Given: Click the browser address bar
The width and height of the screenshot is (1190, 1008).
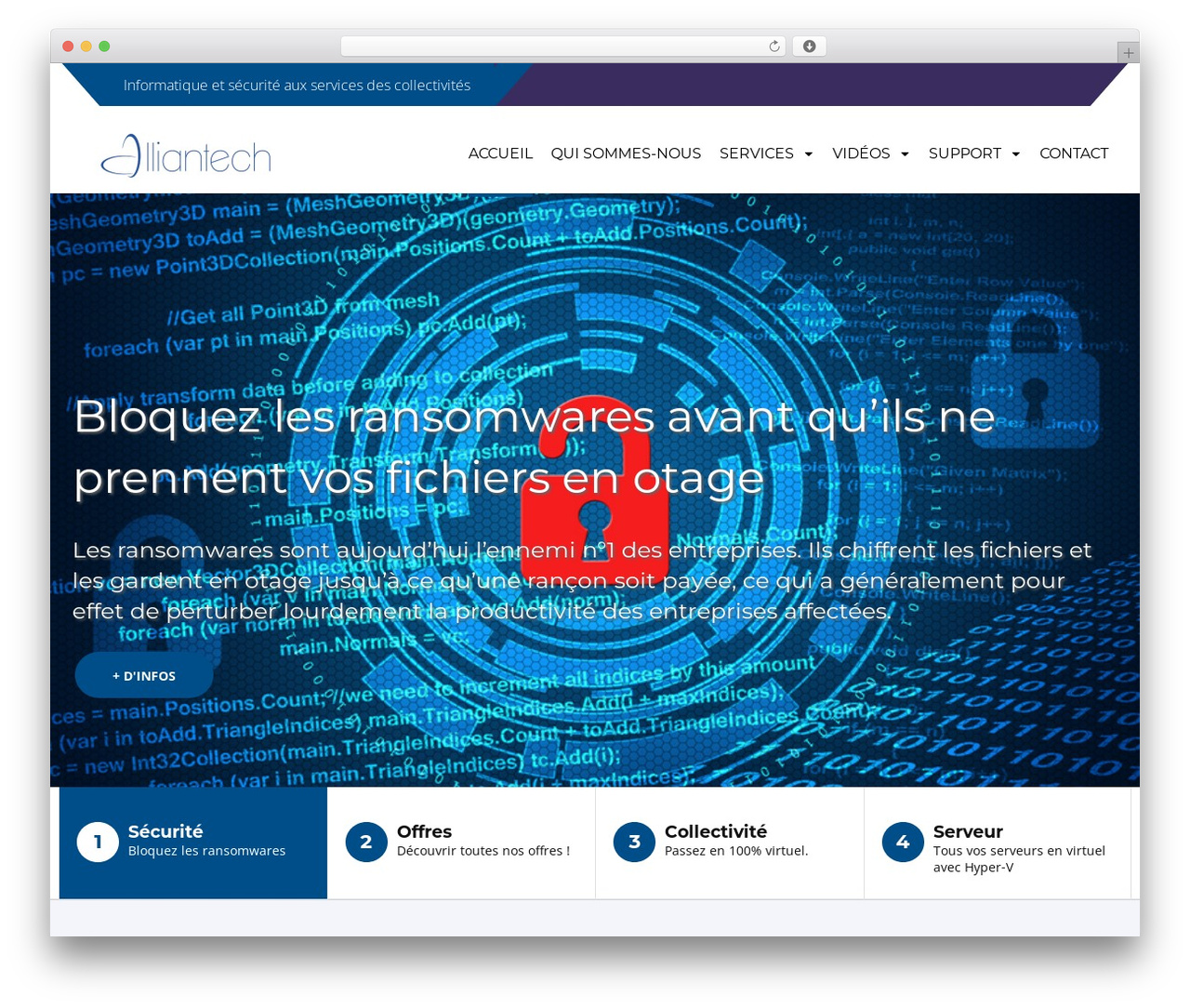Looking at the screenshot, I should tap(563, 46).
